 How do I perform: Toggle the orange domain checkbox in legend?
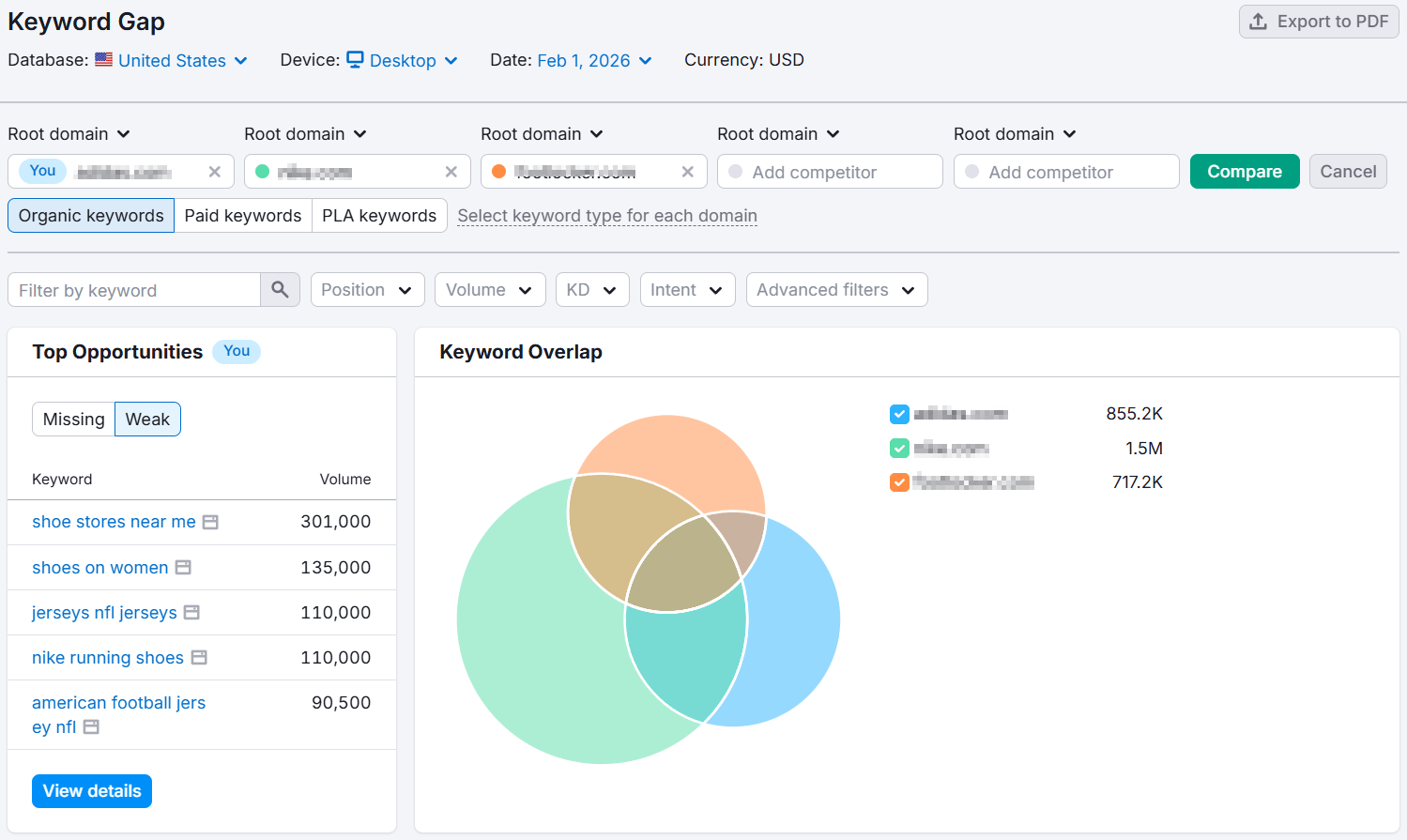[899, 482]
